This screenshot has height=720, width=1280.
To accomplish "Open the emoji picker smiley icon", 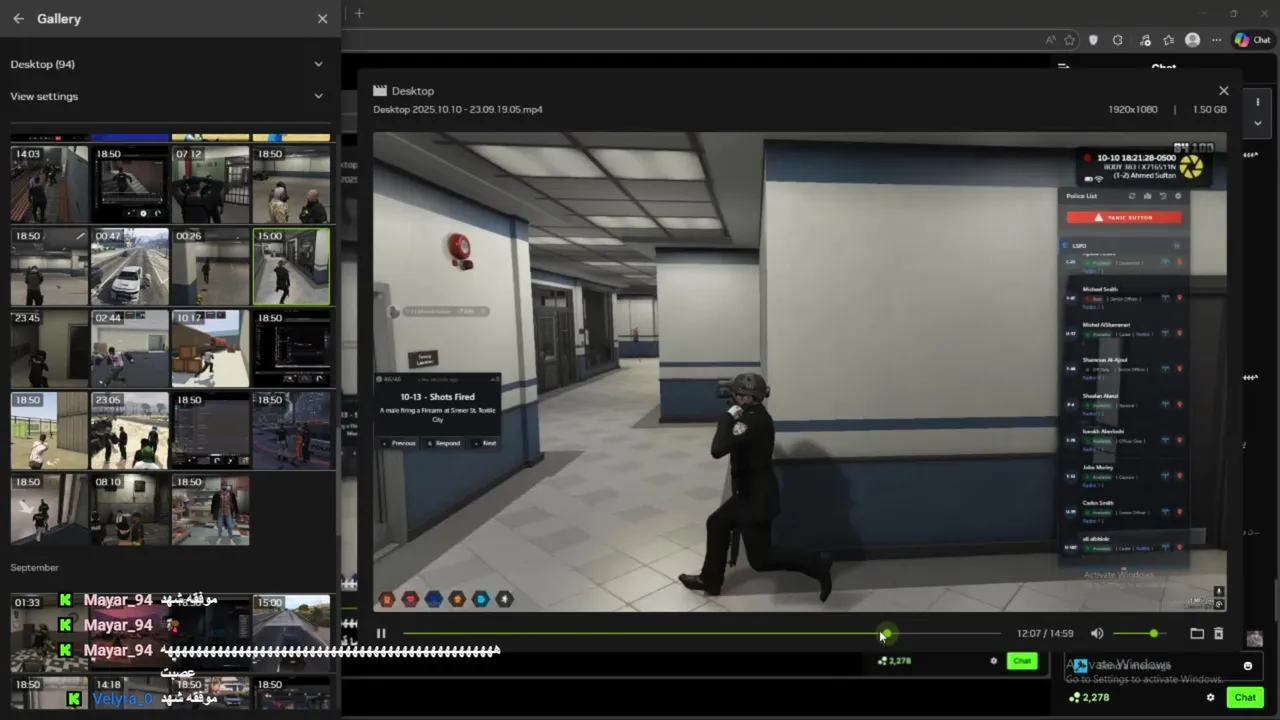I will (1248, 666).
